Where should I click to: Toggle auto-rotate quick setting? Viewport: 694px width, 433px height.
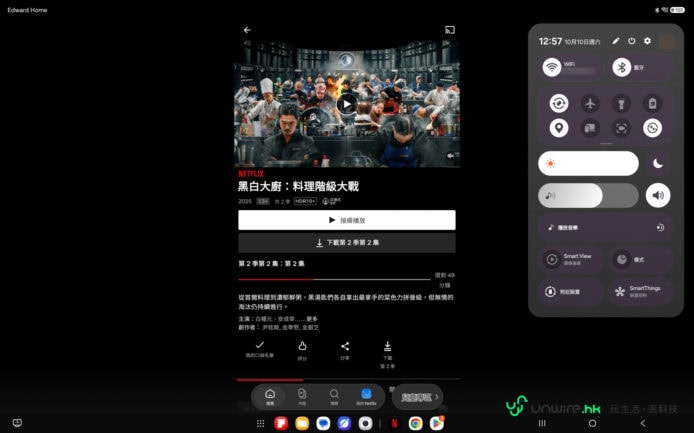pyautogui.click(x=559, y=104)
